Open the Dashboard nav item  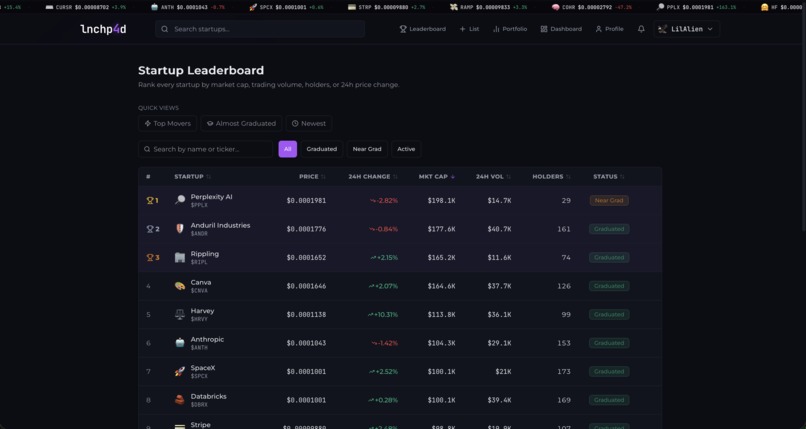point(561,29)
